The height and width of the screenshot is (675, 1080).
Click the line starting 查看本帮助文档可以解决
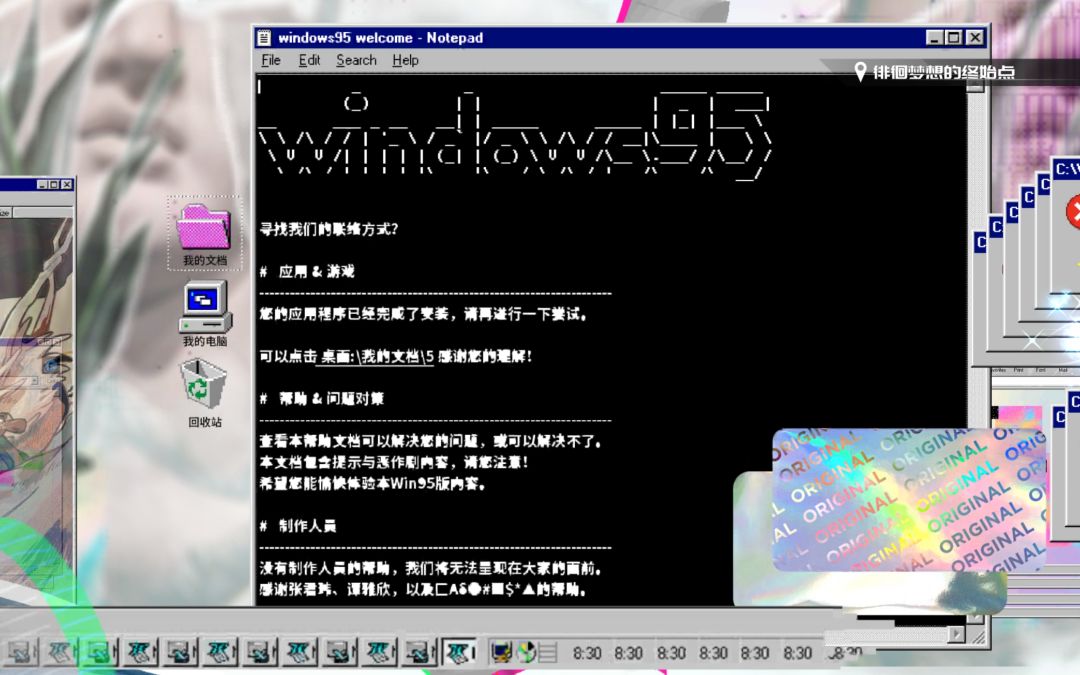coord(431,442)
